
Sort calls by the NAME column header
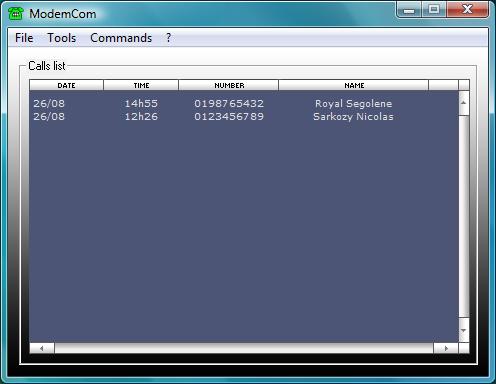[x=354, y=85]
